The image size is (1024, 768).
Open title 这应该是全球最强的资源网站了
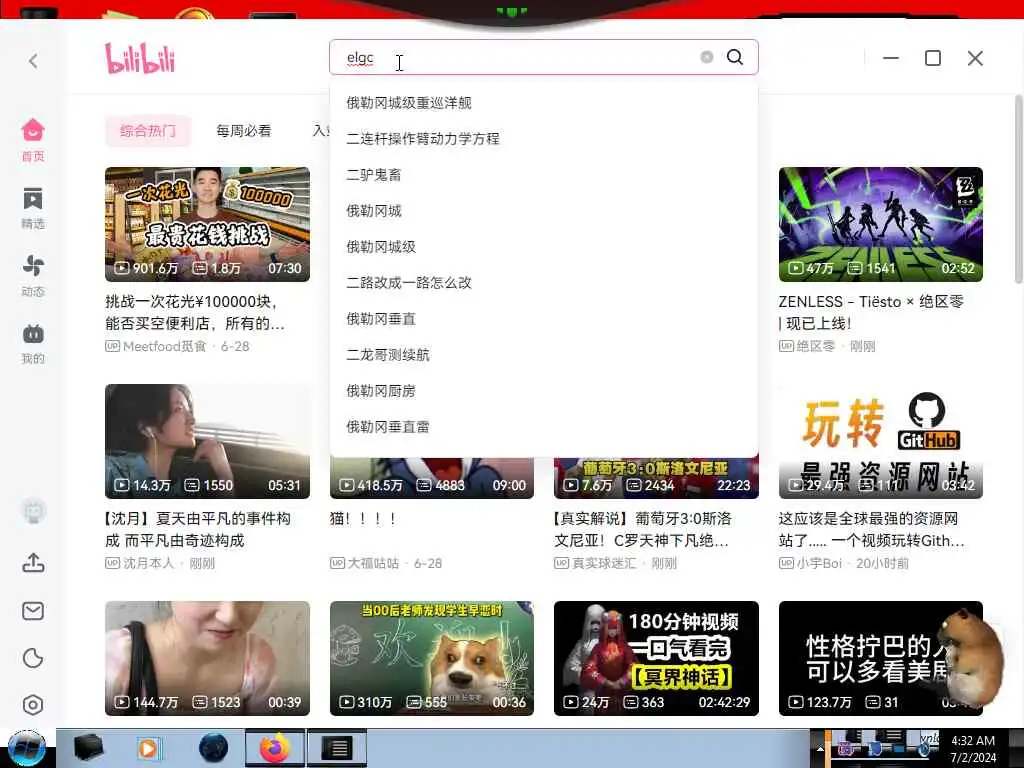(x=871, y=530)
